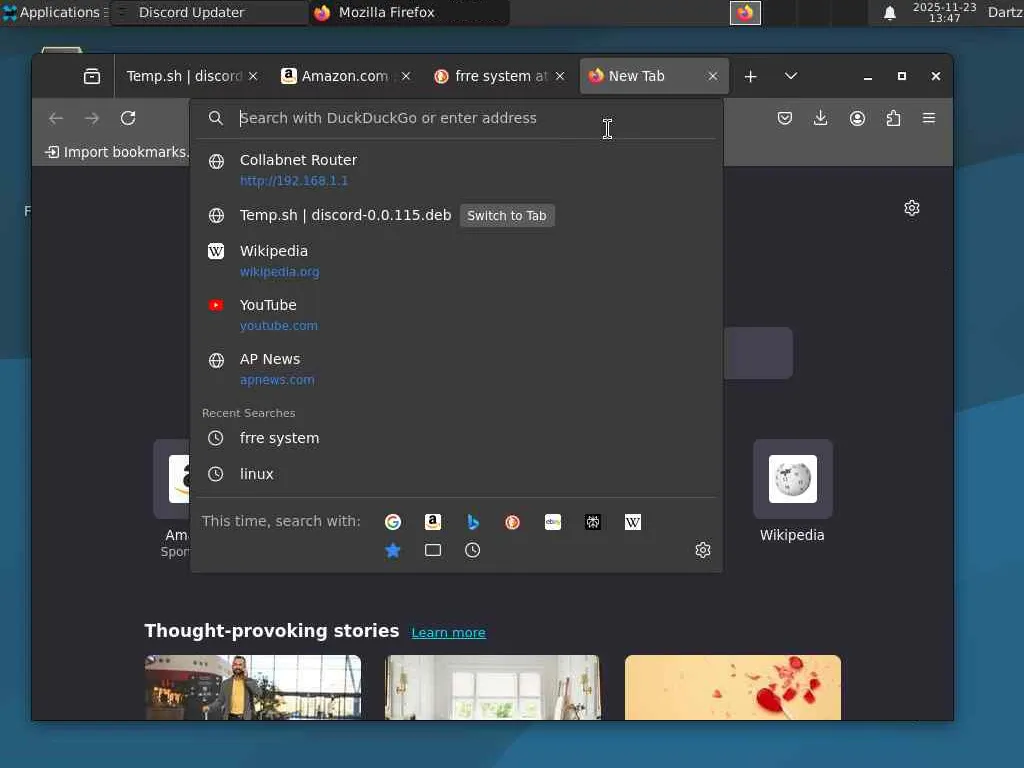The image size is (1024, 768).
Task: Close the frre system tab
Action: 560,76
